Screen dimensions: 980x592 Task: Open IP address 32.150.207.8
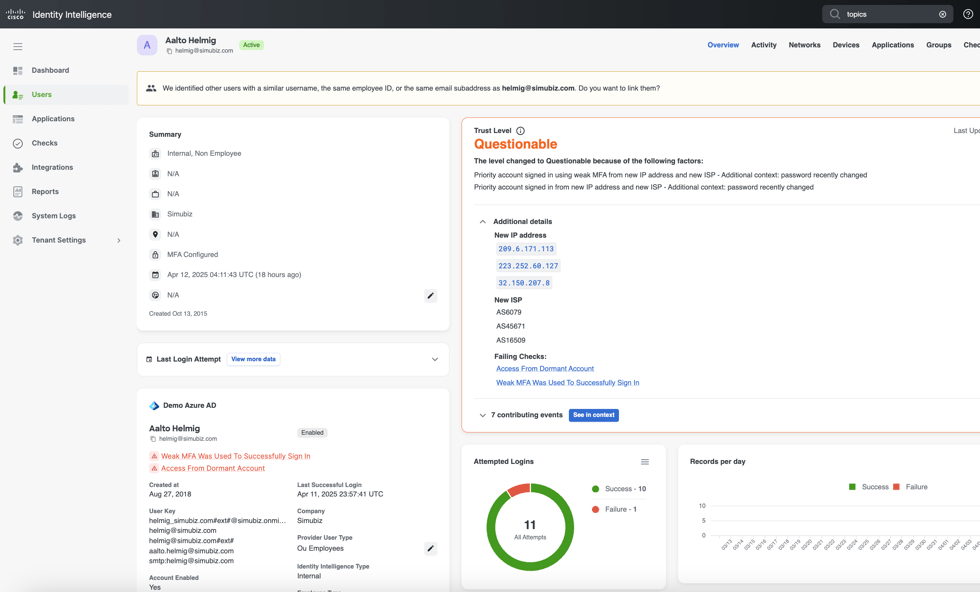524,283
